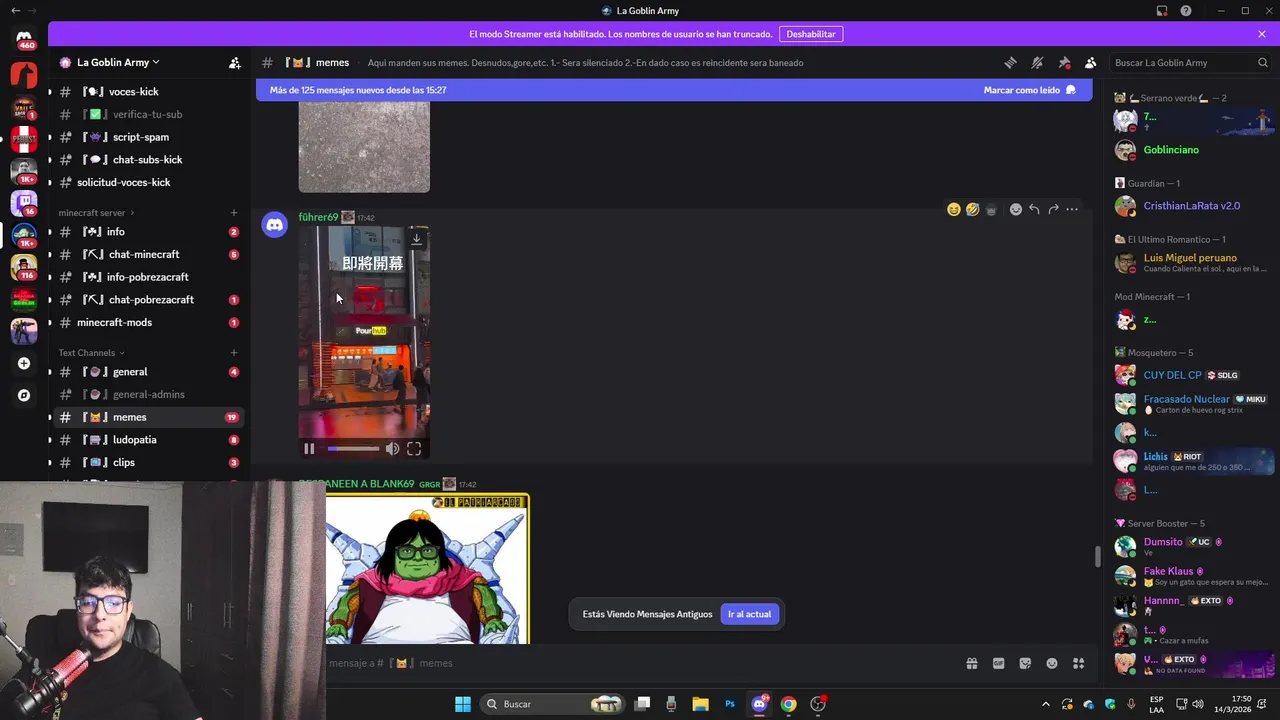Image resolution: width=1280 pixels, height=720 pixels.
Task: Open the chat-subs-kick channel
Action: click(150, 160)
